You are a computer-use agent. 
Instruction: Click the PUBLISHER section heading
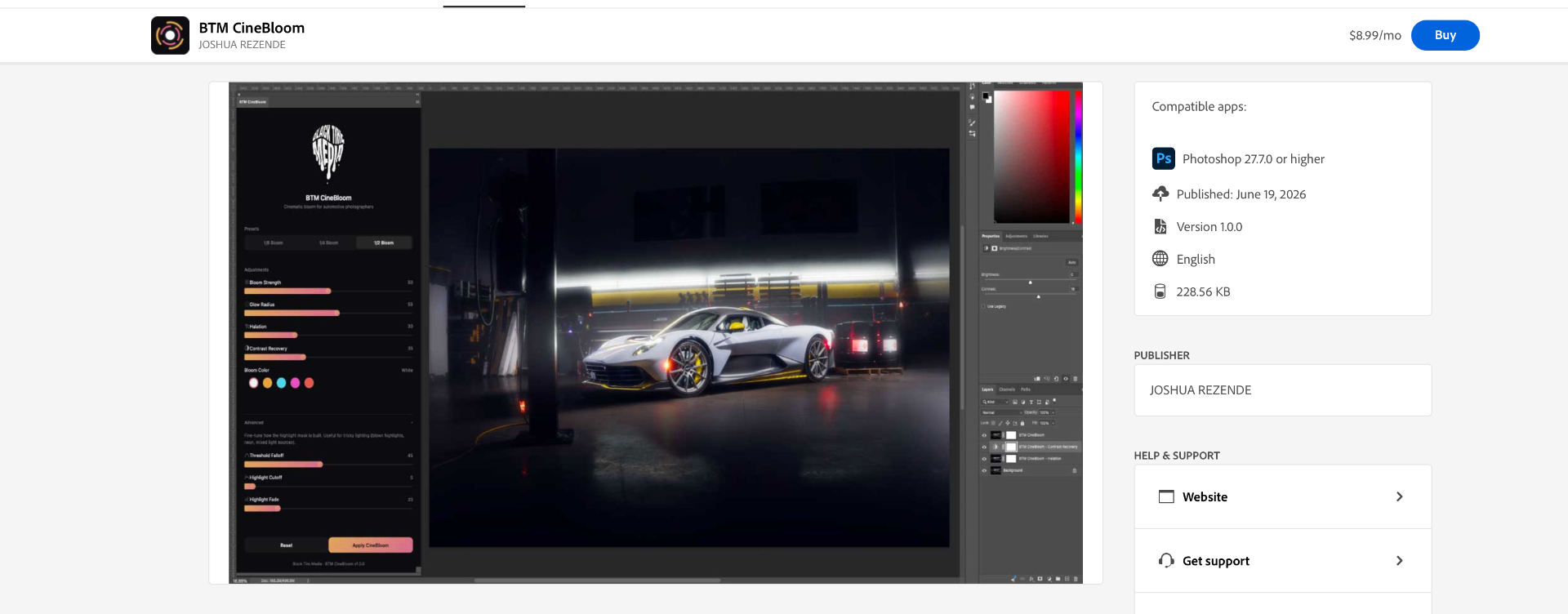[1161, 355]
